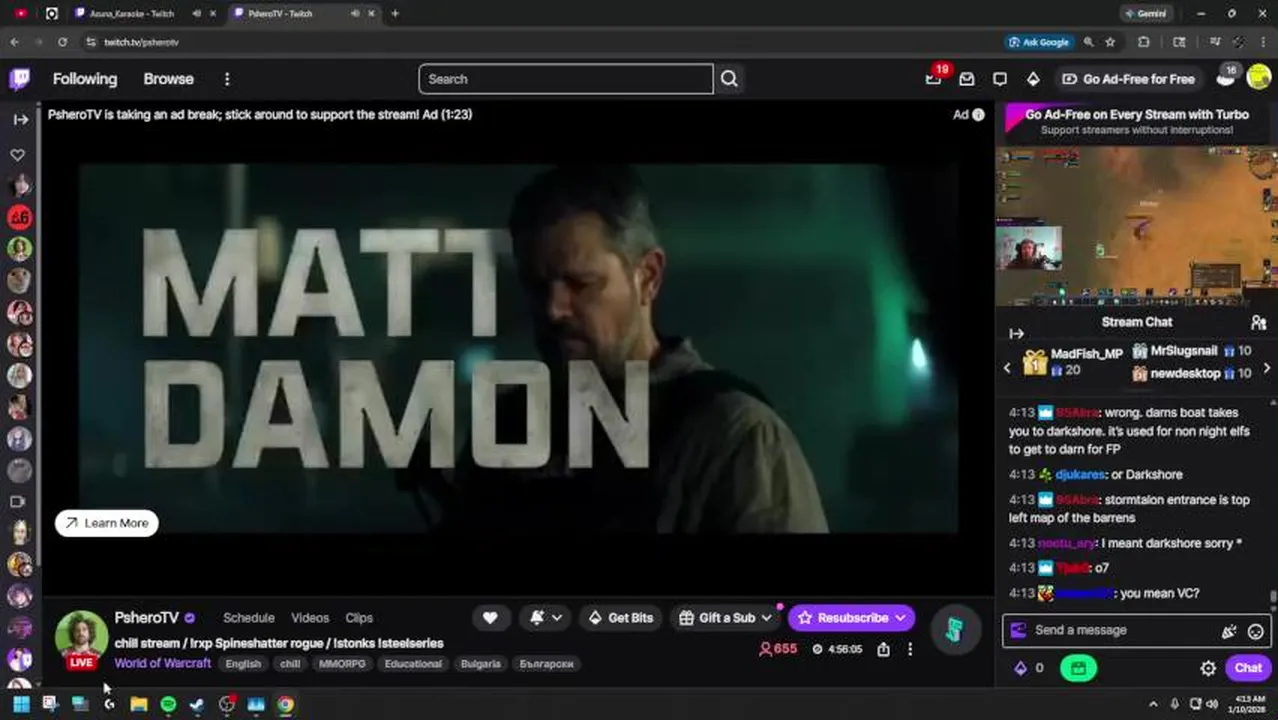
Task: Open File Explorer from taskbar
Action: (139, 705)
